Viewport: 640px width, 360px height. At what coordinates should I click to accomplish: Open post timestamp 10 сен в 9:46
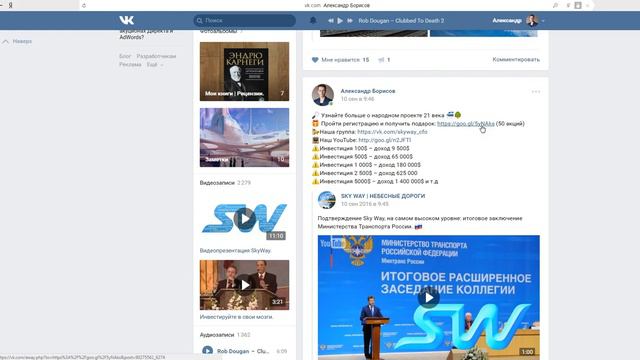(357, 99)
